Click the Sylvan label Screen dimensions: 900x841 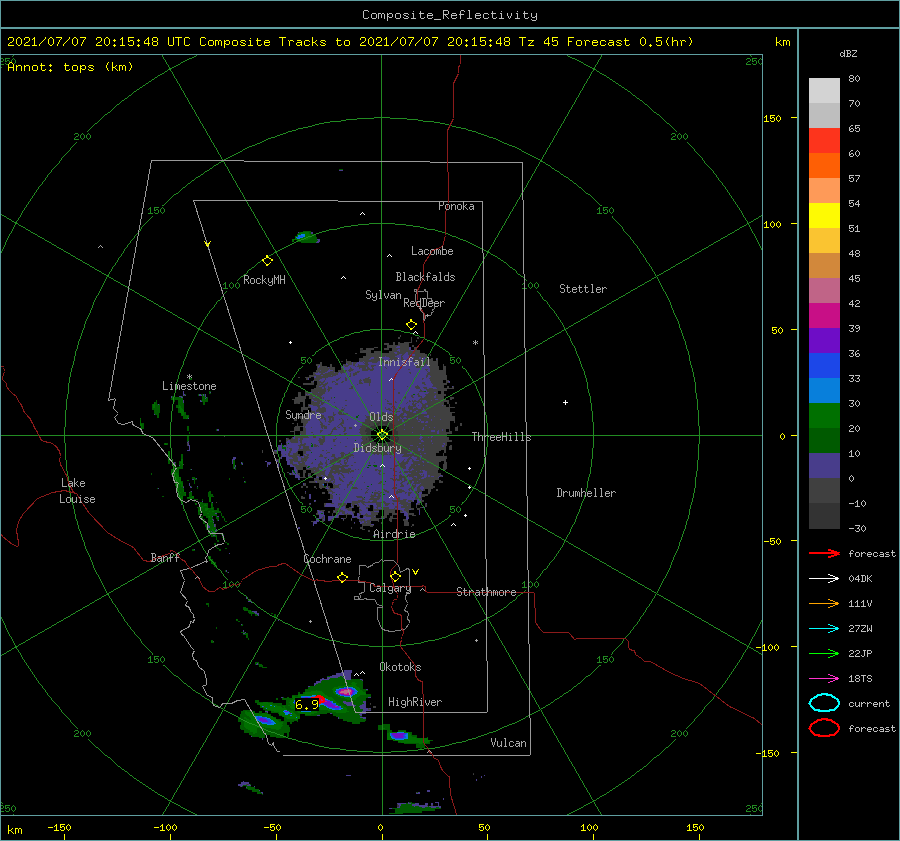pos(383,295)
